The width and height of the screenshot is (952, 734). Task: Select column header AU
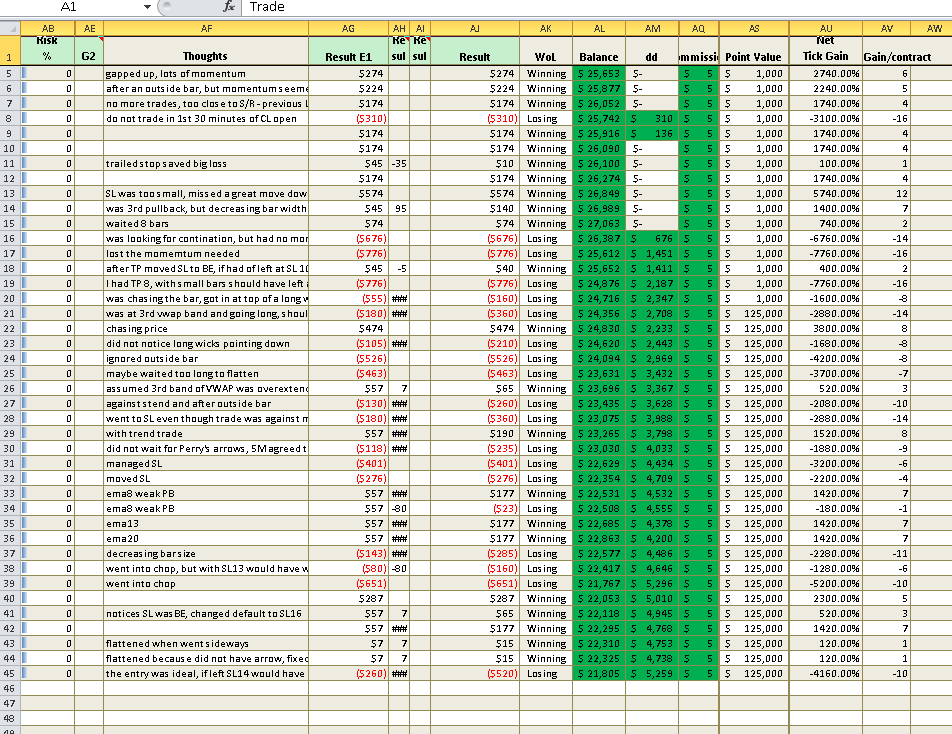[x=825, y=29]
